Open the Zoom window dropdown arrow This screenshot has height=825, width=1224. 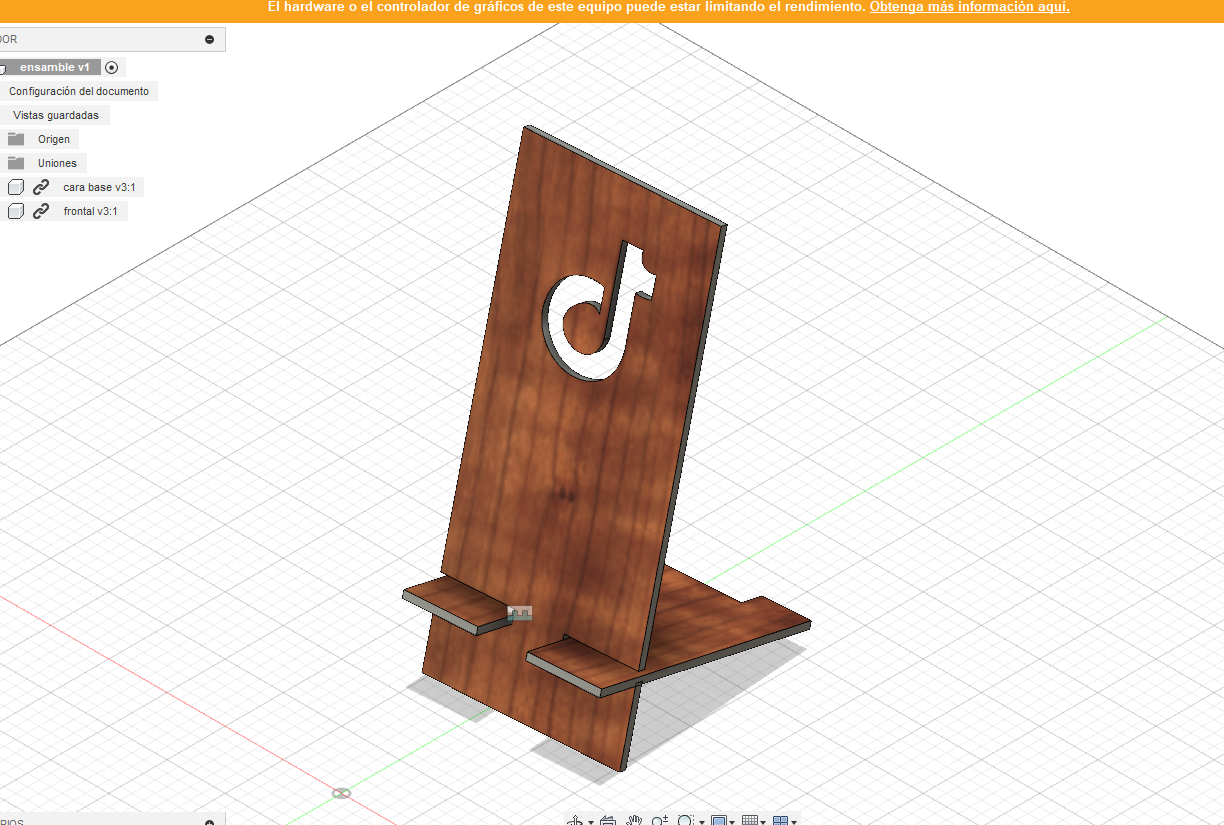click(x=701, y=821)
